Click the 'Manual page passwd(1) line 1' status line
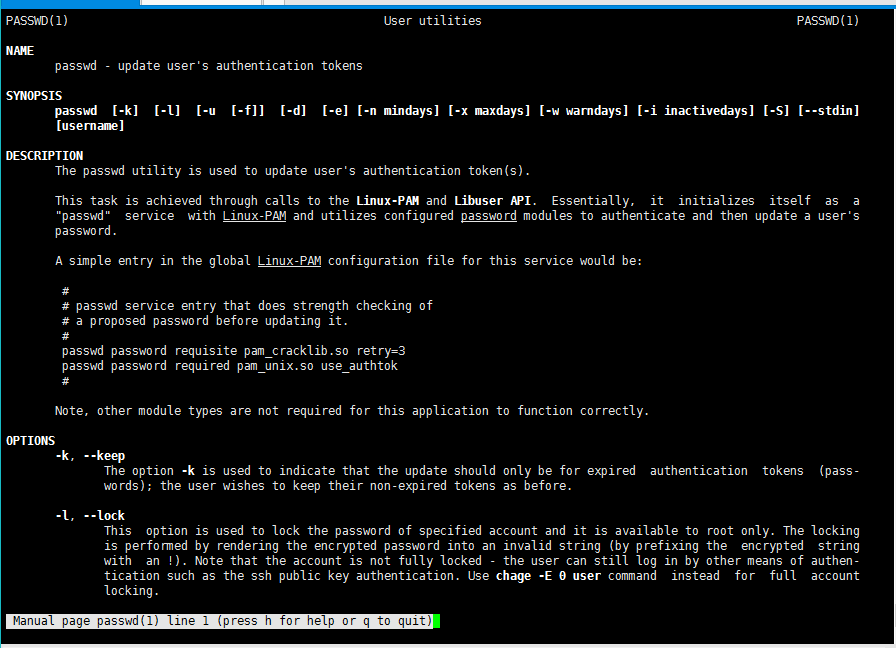The width and height of the screenshot is (896, 648). 220,621
